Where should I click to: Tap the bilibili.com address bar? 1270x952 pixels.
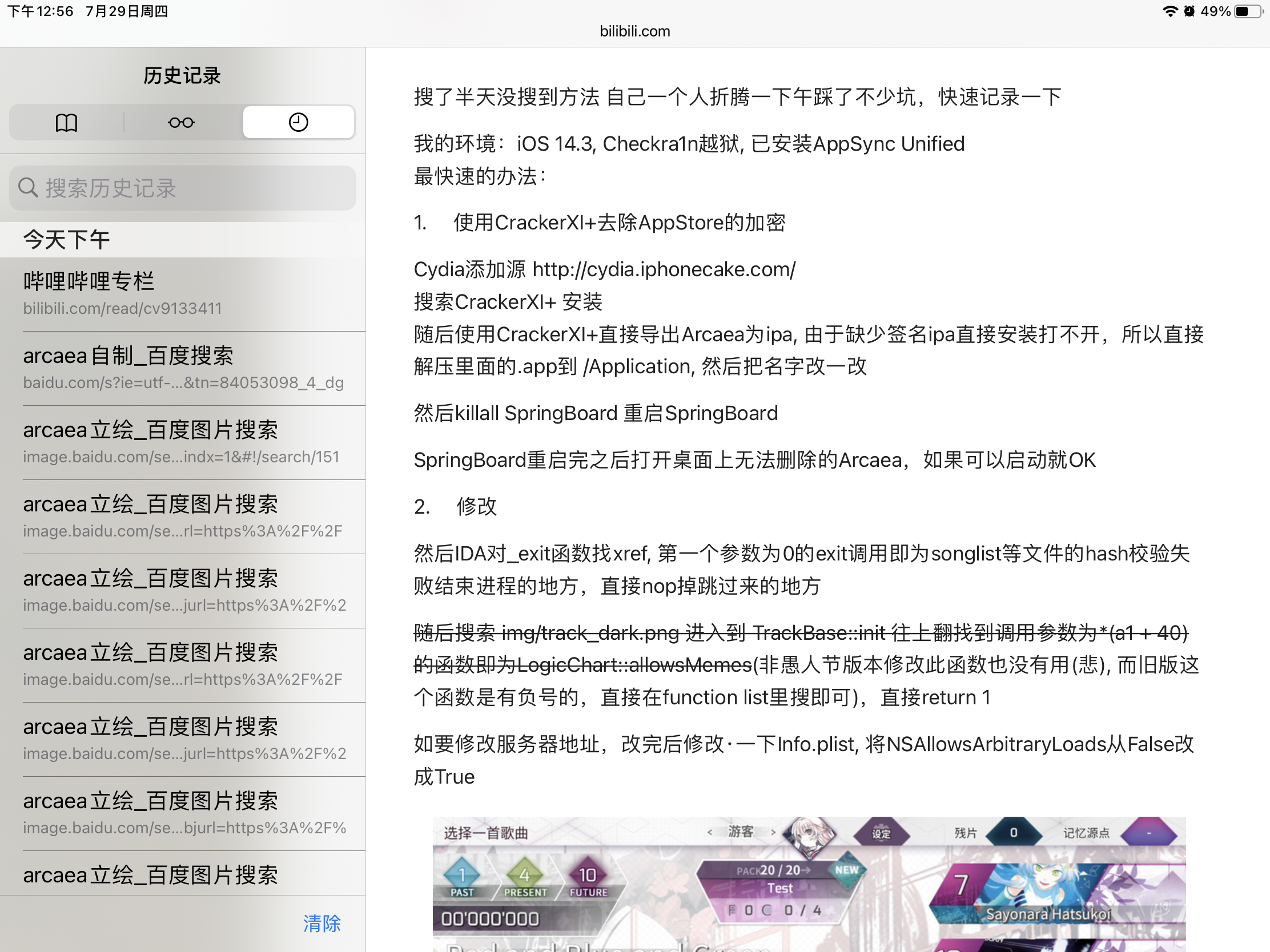(x=635, y=31)
